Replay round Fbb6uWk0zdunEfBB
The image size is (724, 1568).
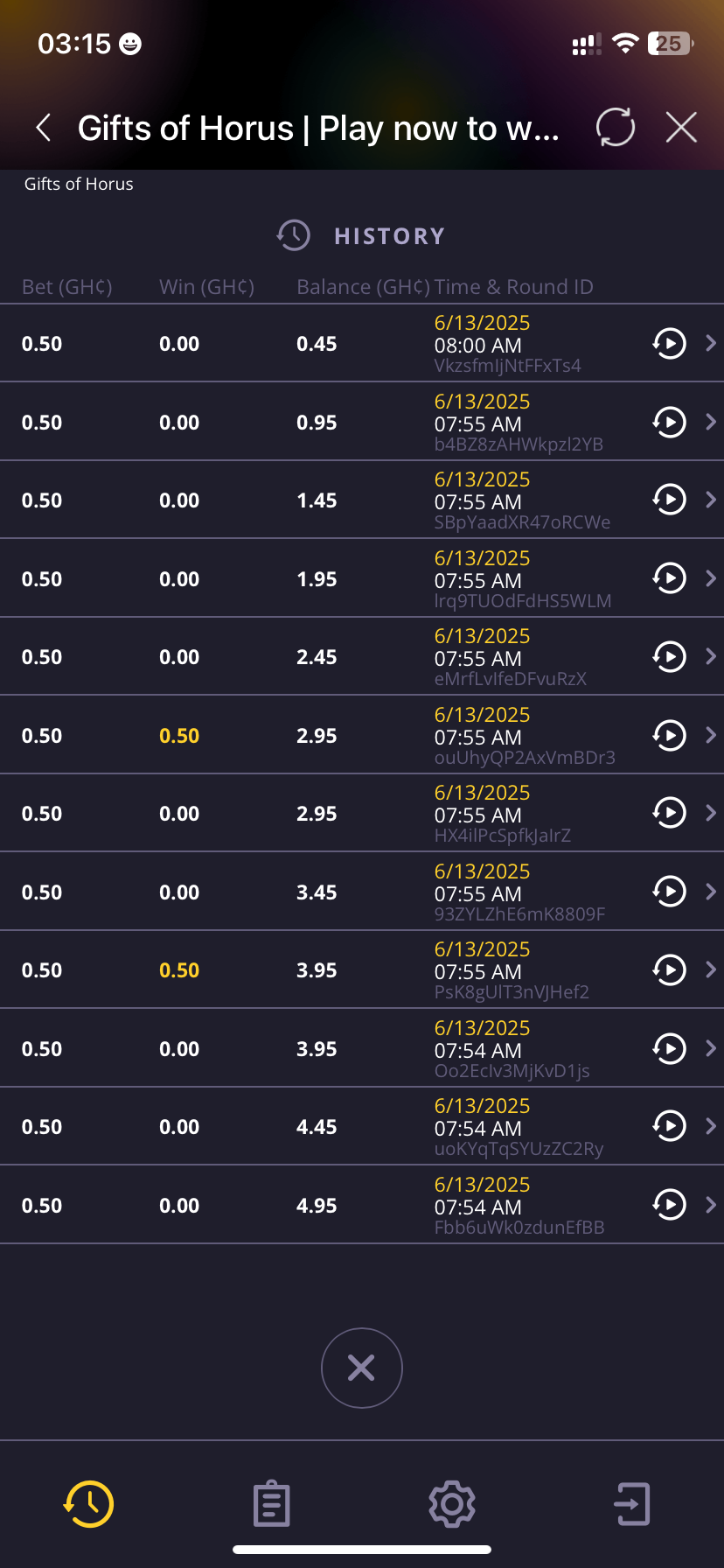click(x=669, y=1205)
